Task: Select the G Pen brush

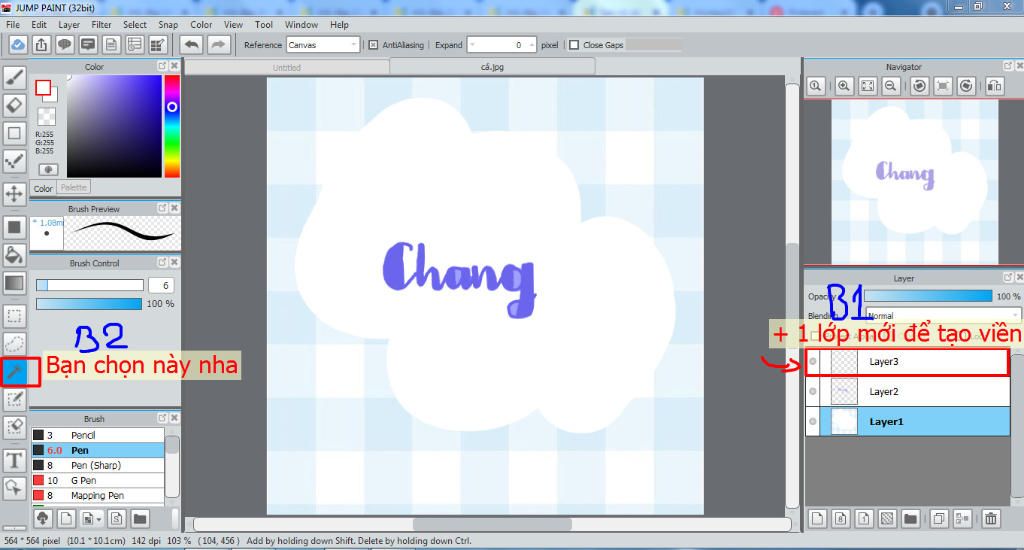Action: (x=98, y=480)
